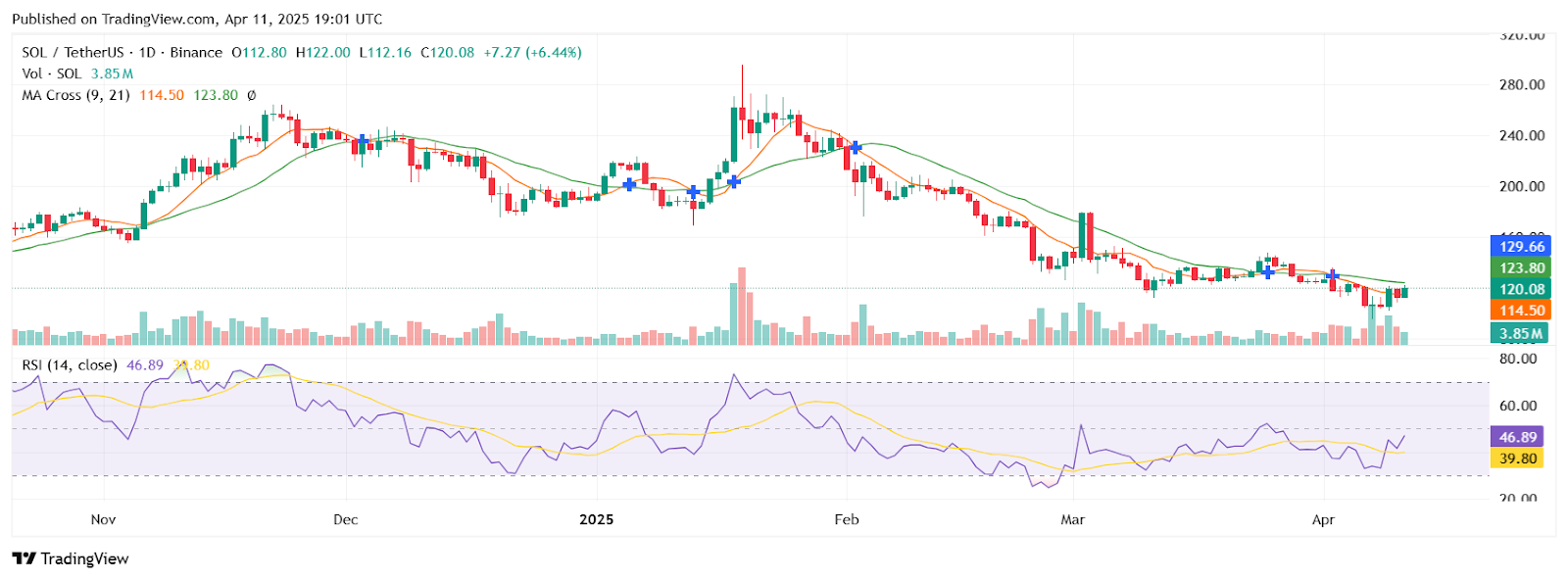Click the Apr label on time axis
Image resolution: width=1568 pixels, height=580 pixels.
[1323, 519]
